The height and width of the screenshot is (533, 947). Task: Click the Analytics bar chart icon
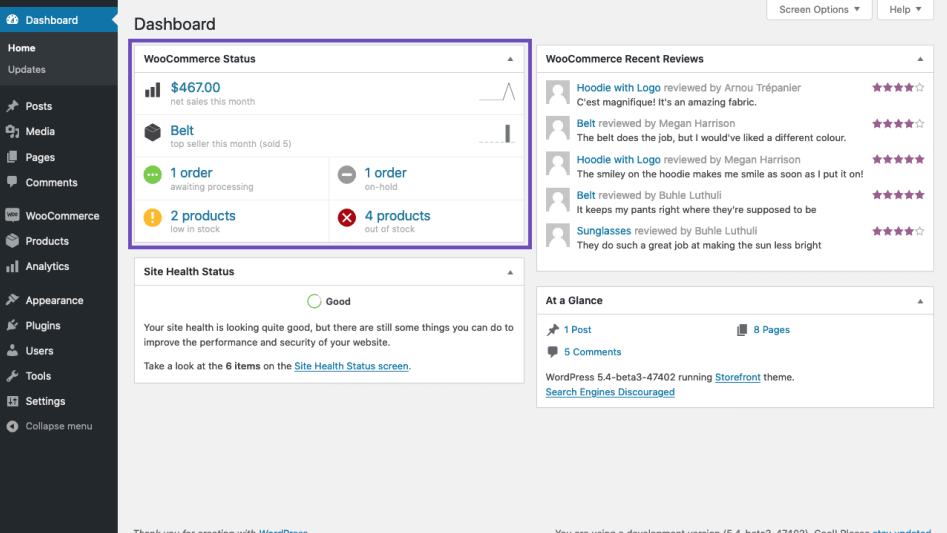point(12,266)
